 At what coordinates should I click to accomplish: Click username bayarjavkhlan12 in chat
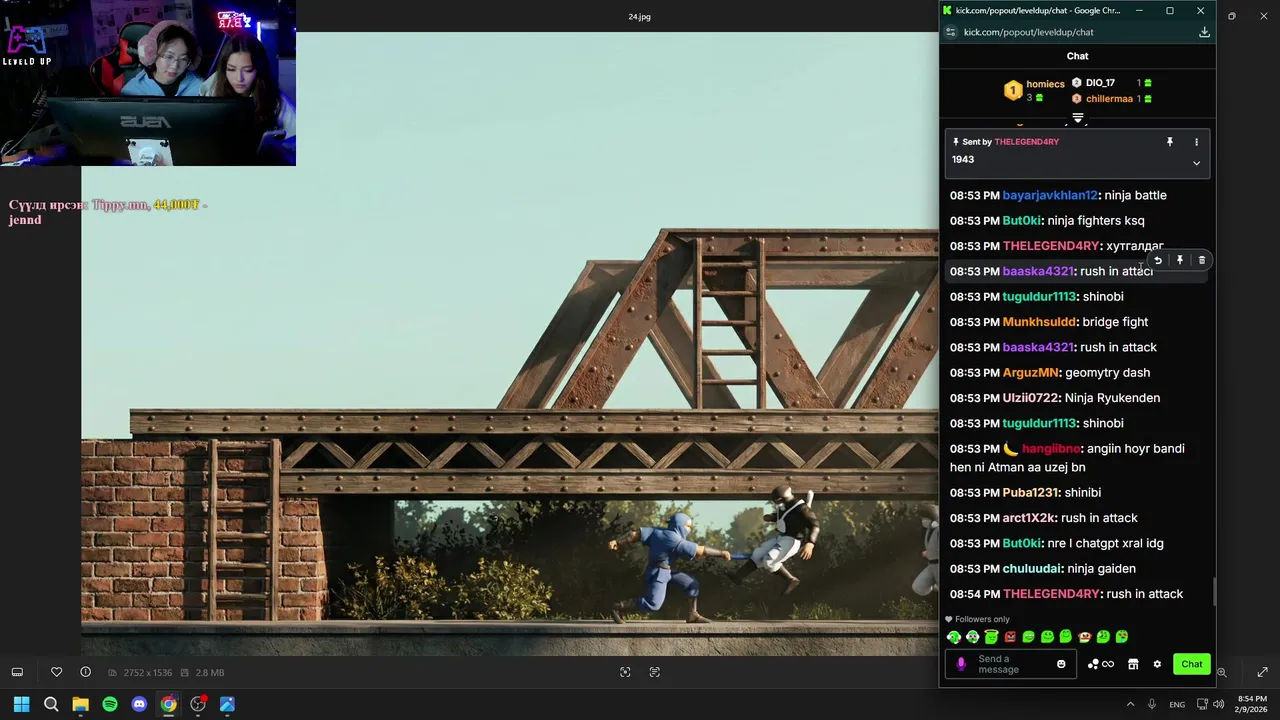coord(1050,195)
